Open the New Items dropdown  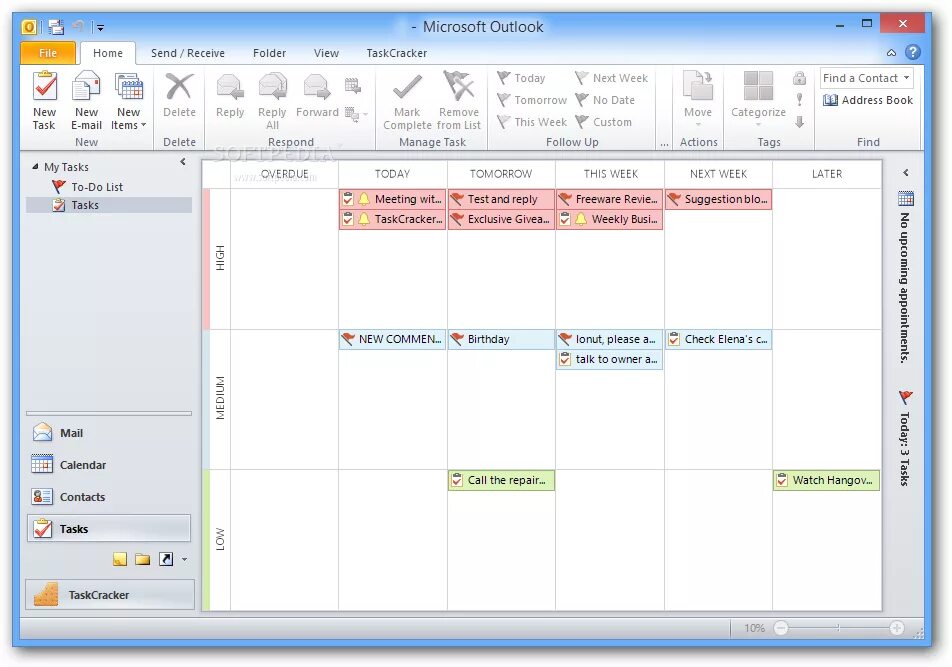[x=129, y=100]
